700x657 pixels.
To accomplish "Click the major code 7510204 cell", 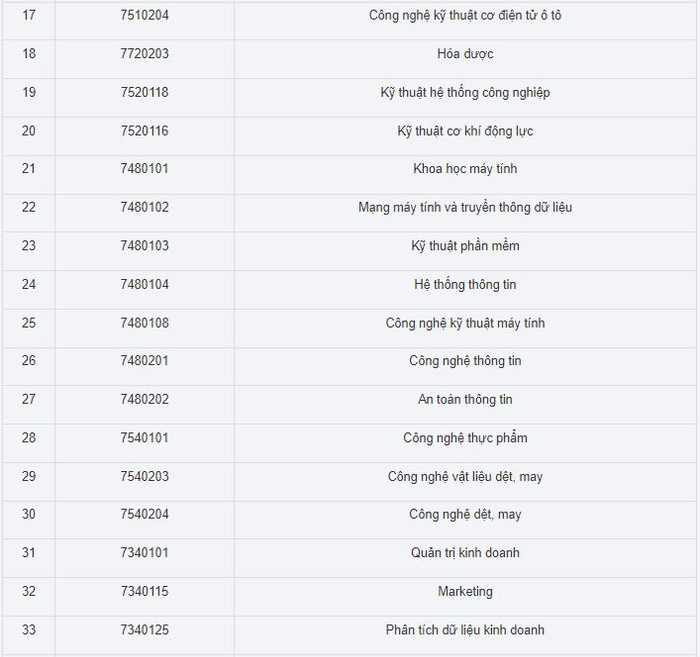I will [x=144, y=16].
